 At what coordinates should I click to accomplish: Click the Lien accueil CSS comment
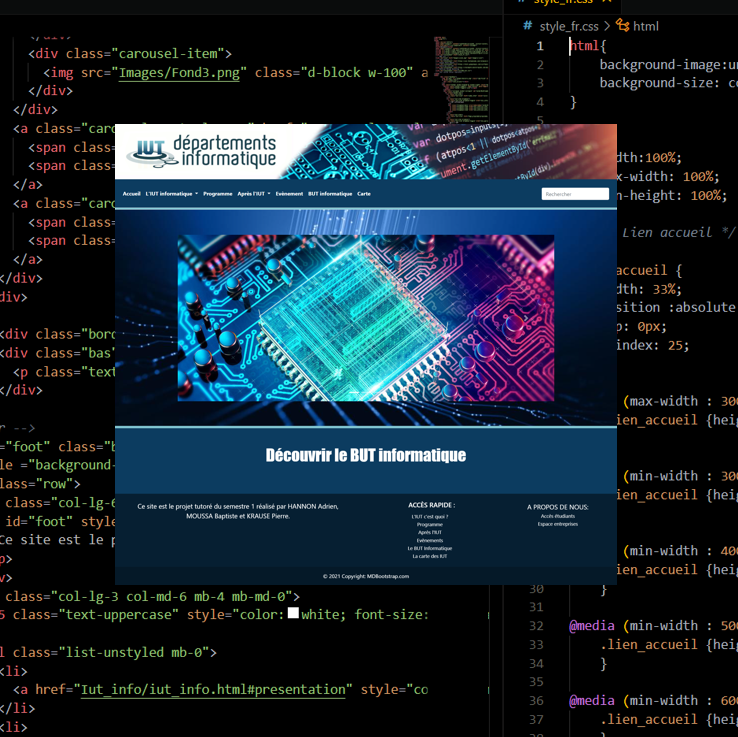[678, 232]
